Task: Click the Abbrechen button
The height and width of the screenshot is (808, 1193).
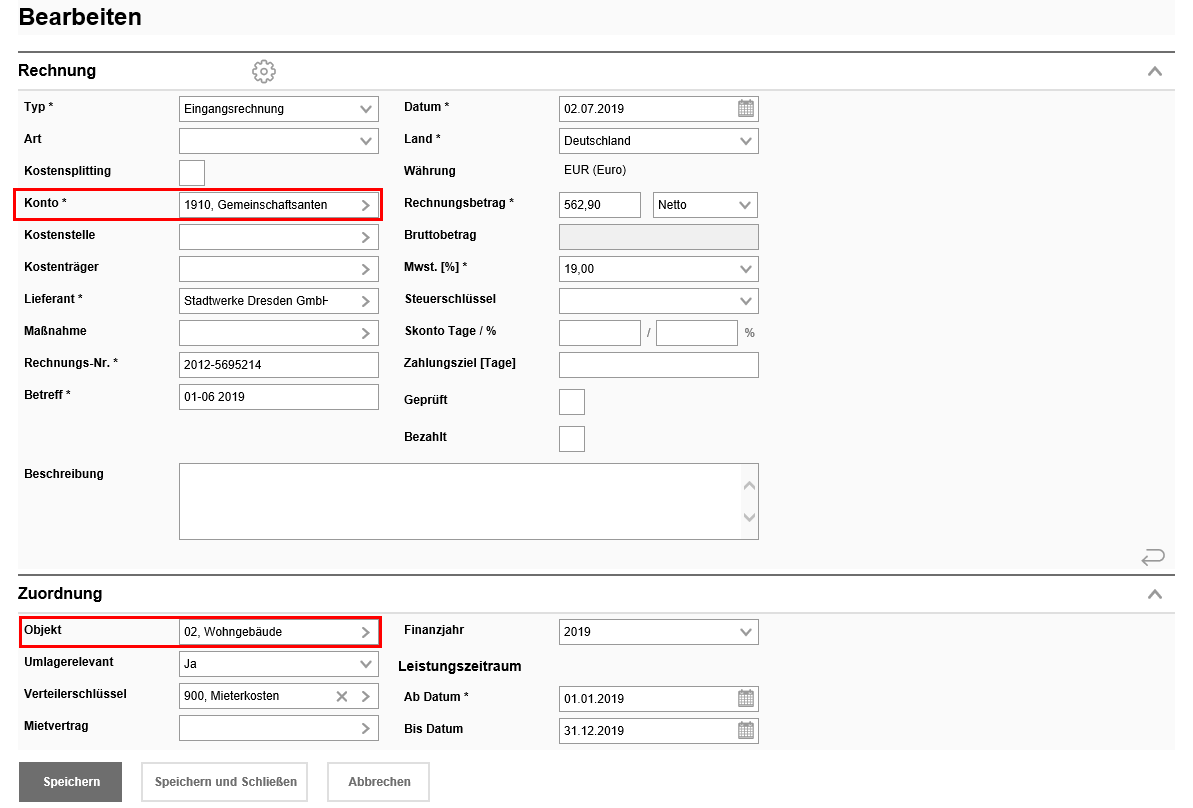Action: [x=379, y=782]
